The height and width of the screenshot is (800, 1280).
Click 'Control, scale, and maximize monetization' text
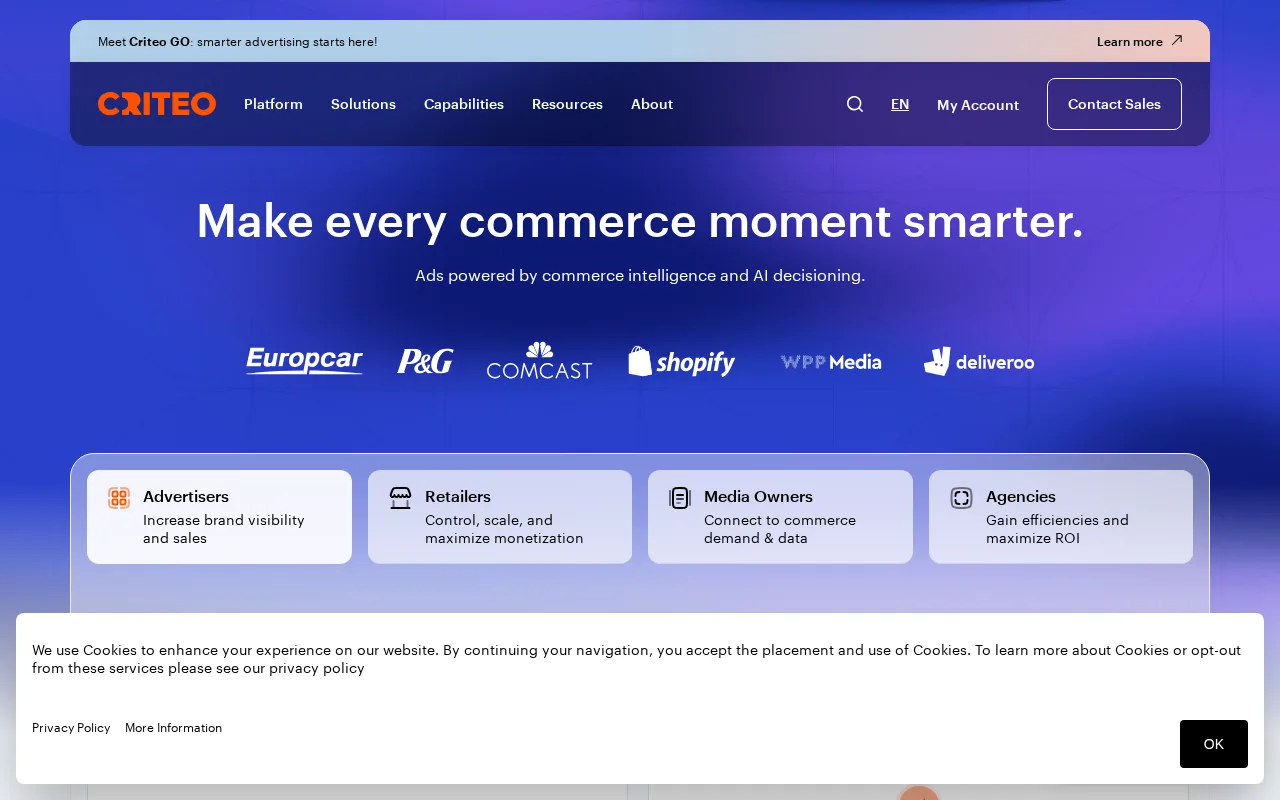[x=504, y=529]
